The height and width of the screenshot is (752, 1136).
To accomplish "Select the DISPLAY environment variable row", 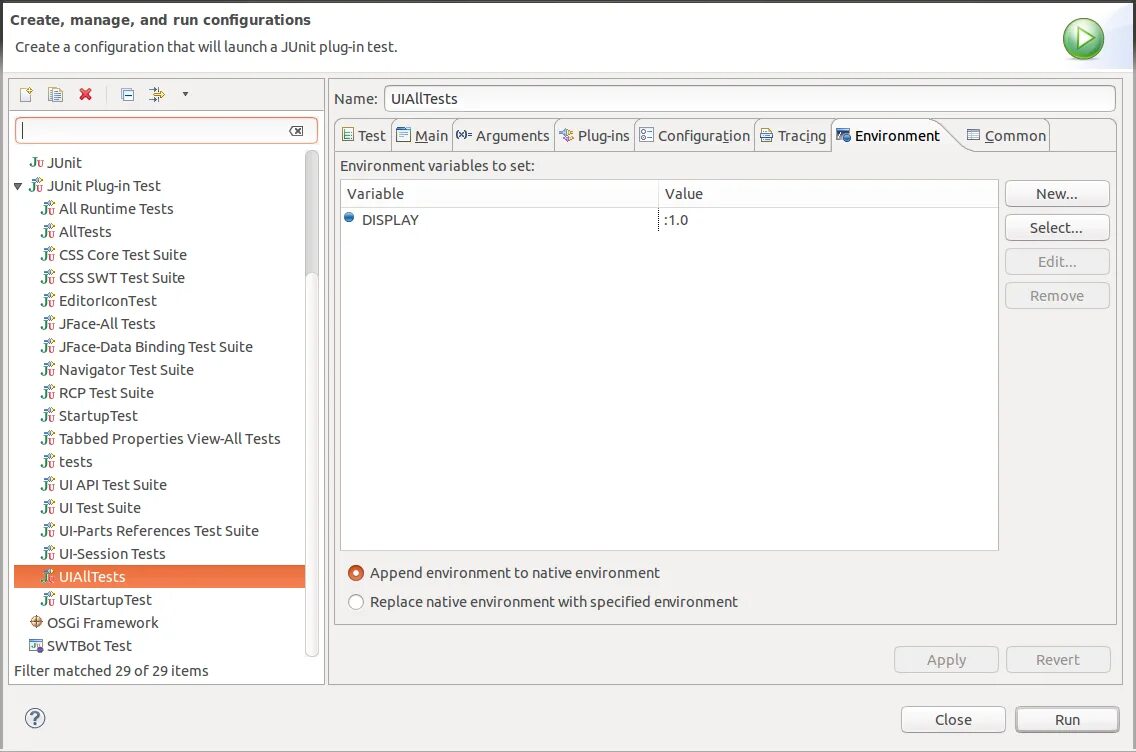I will coord(669,220).
